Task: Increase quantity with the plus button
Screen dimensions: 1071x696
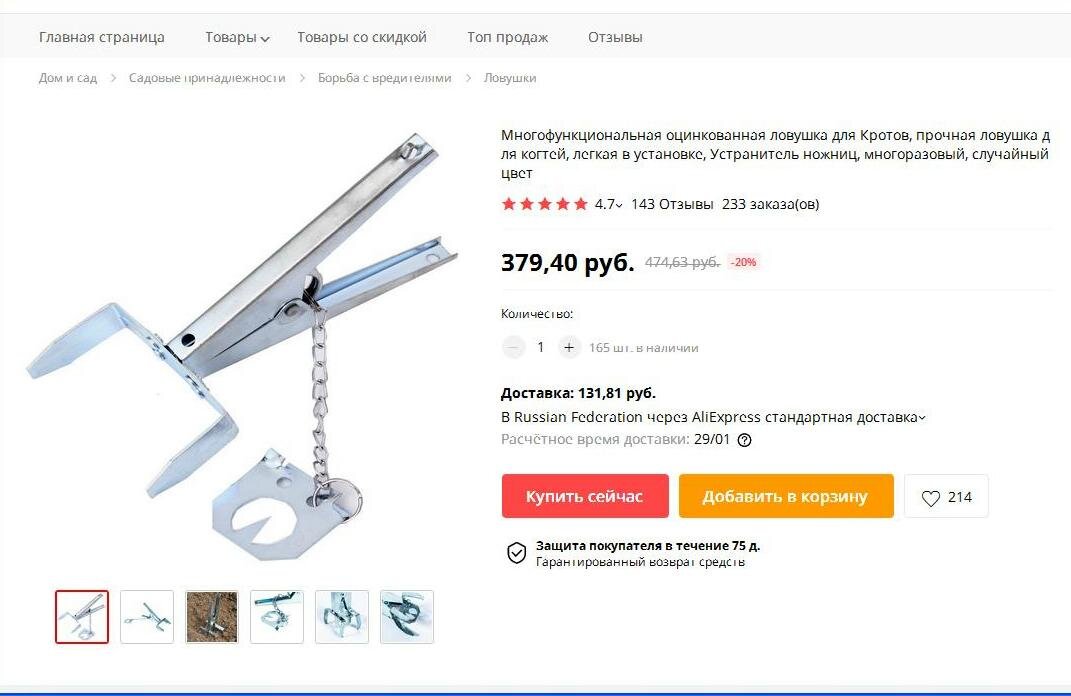Action: [x=568, y=347]
